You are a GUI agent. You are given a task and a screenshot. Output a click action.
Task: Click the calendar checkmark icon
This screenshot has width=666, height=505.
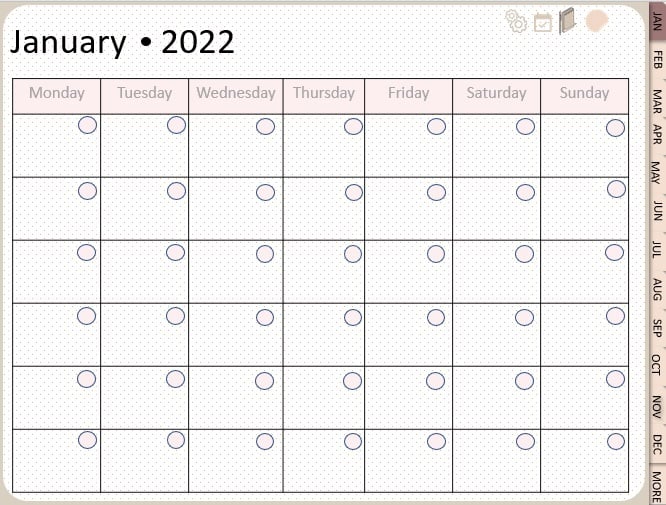[x=543, y=22]
